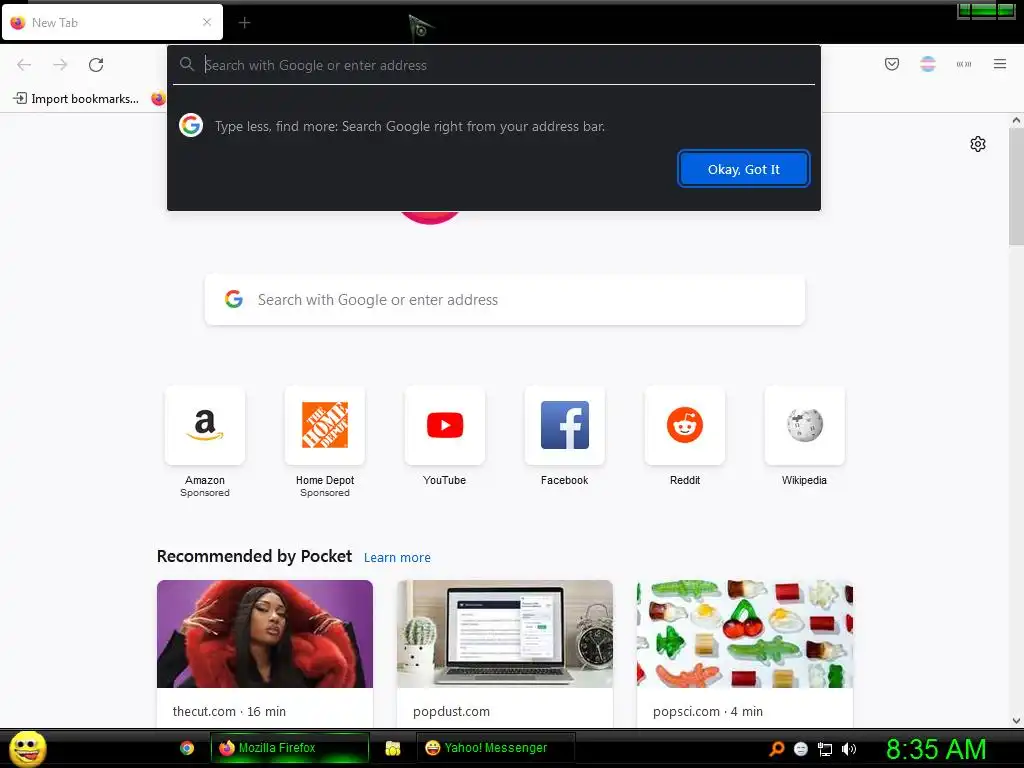Open the overflow extensions icon beside the menu
Screen dimensions: 1024x768
(x=963, y=64)
